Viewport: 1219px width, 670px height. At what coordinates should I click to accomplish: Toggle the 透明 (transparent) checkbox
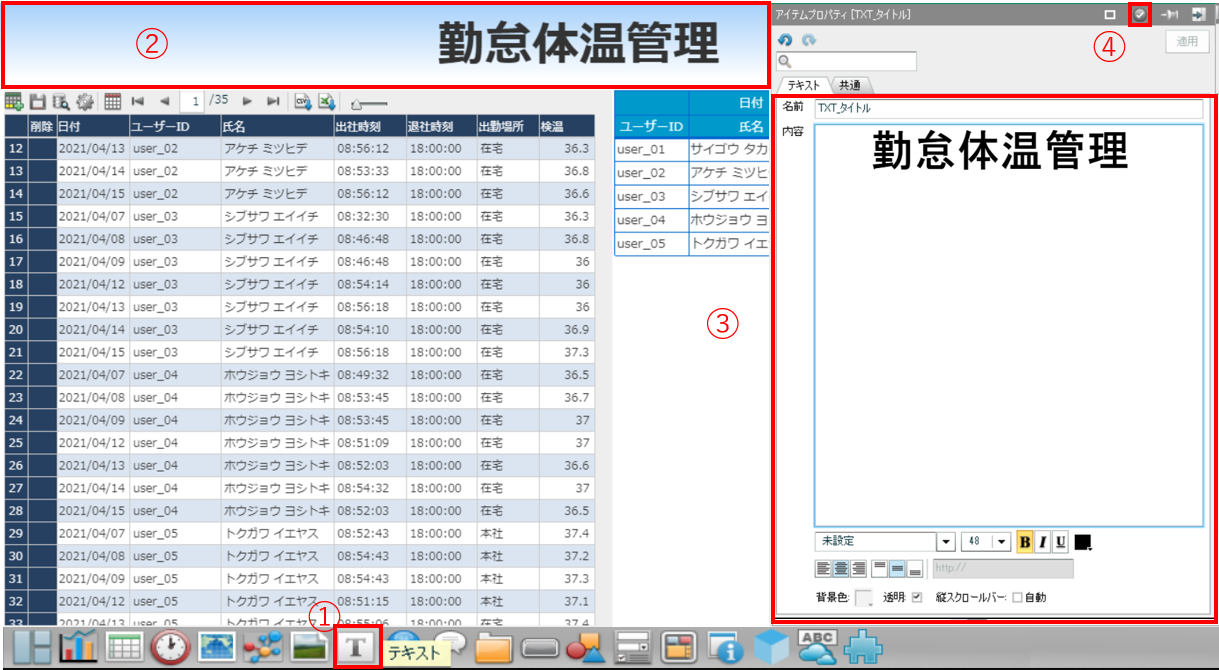pos(917,597)
